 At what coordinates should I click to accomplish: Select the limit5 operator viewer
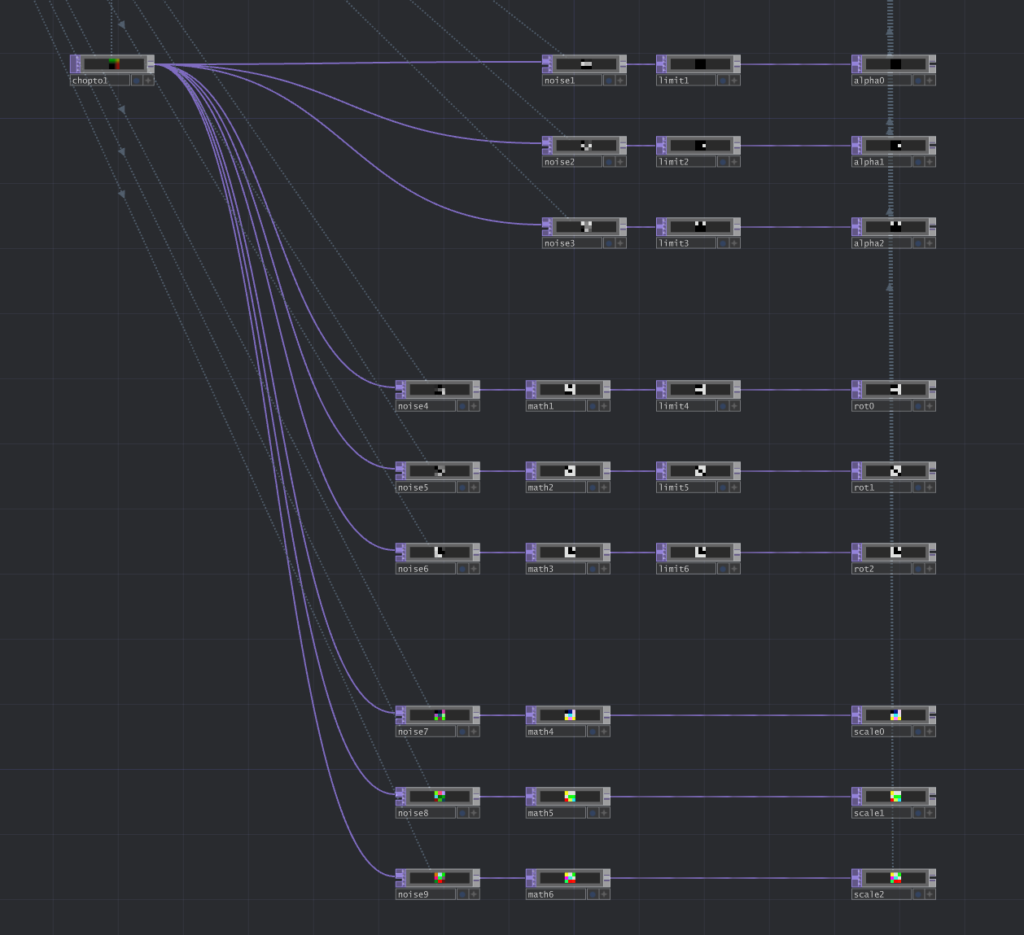tap(700, 470)
